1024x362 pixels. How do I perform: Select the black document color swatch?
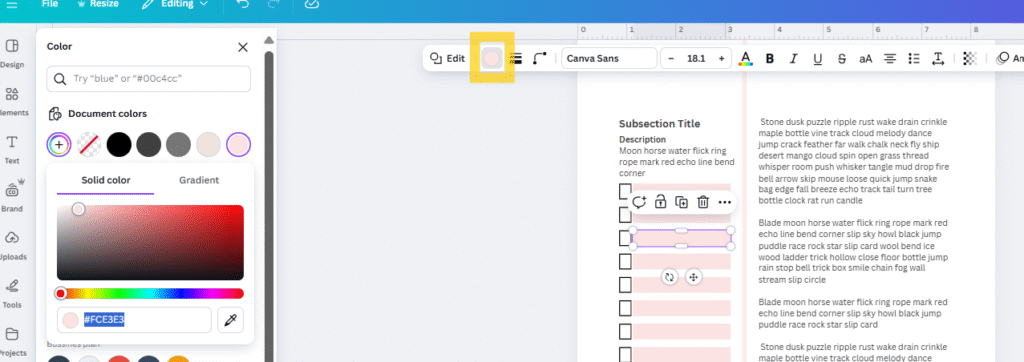(119, 144)
